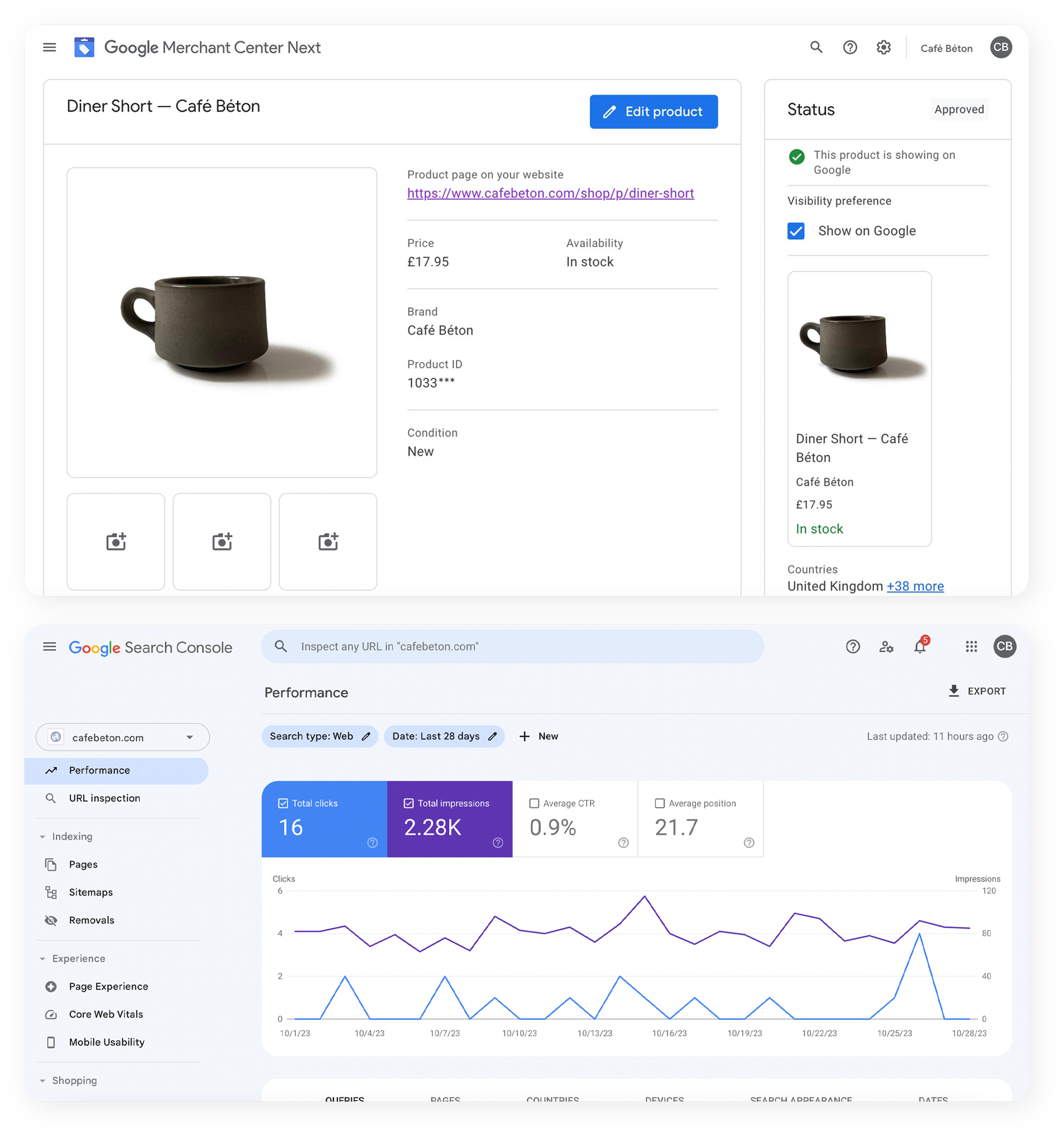Click help icon on Average CTR card
1064x1128 pixels.
pos(623,843)
